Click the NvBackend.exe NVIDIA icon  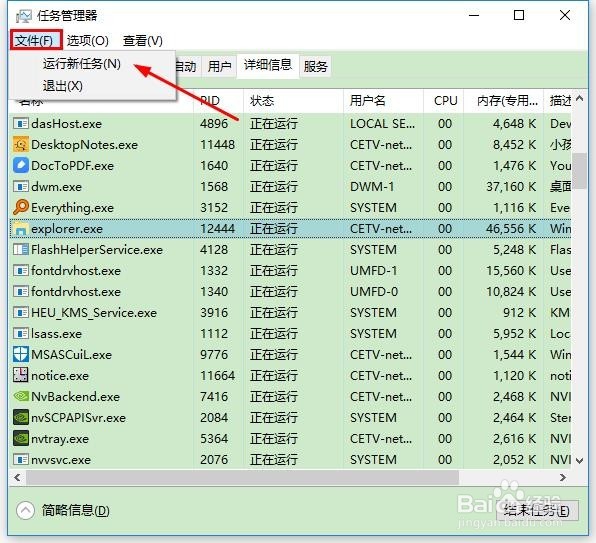(21, 396)
